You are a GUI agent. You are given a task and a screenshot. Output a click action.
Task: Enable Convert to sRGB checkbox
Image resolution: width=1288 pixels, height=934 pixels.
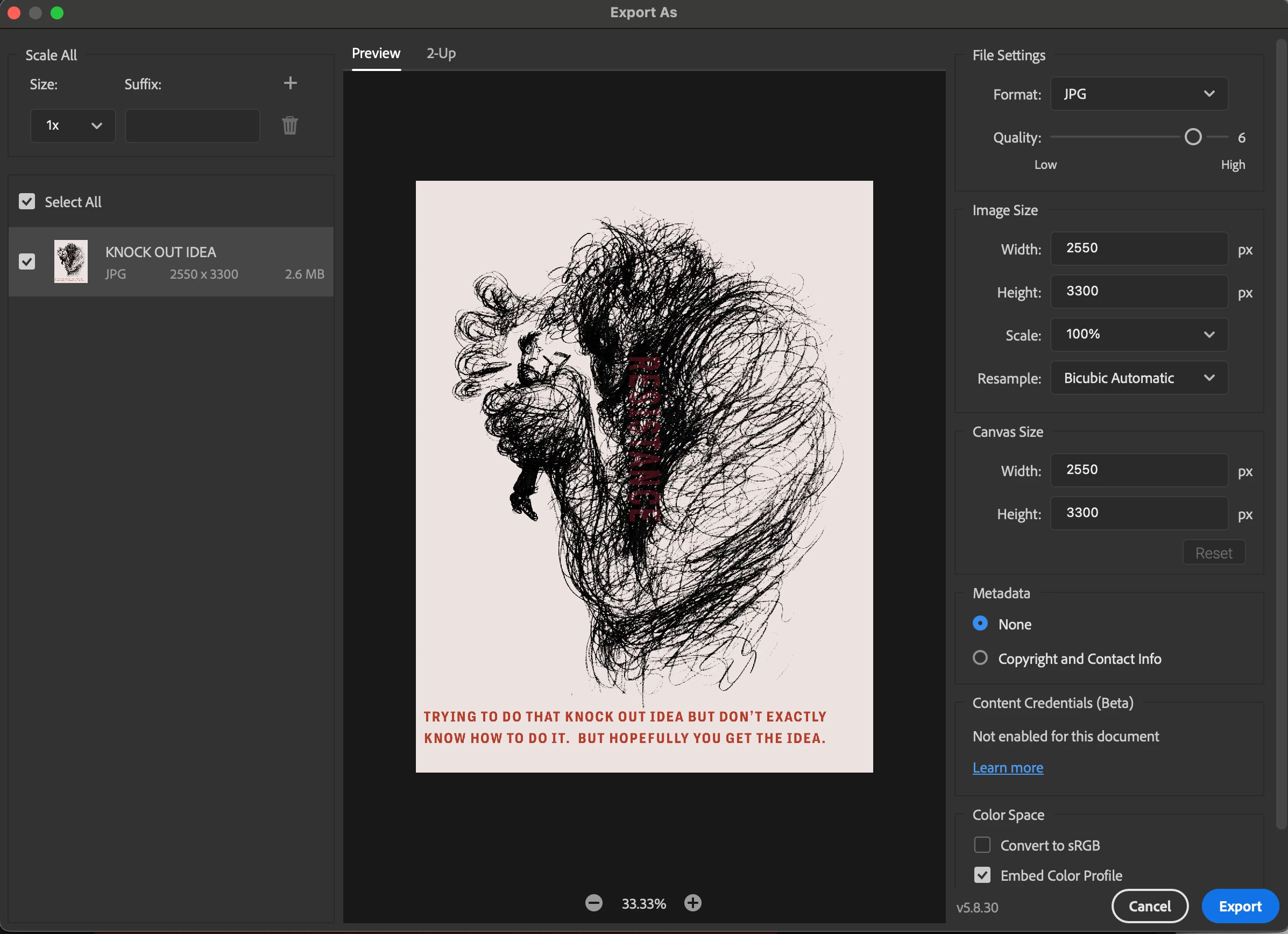(x=982, y=845)
